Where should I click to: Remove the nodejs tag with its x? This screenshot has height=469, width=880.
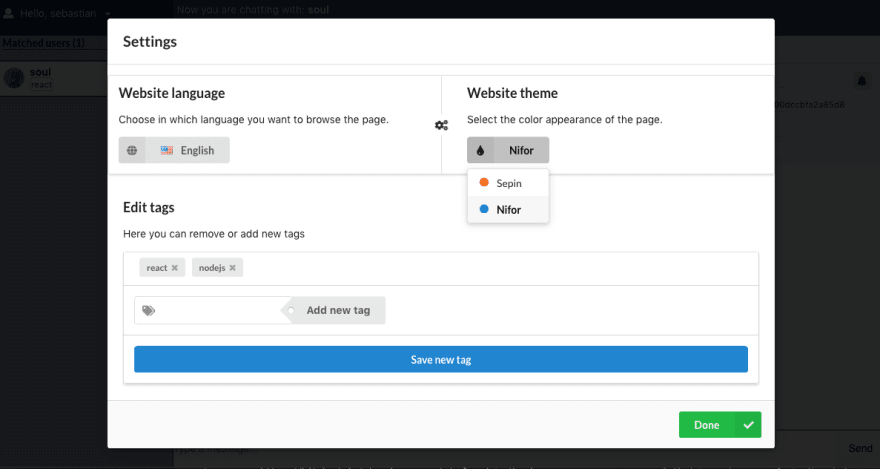[x=232, y=268]
